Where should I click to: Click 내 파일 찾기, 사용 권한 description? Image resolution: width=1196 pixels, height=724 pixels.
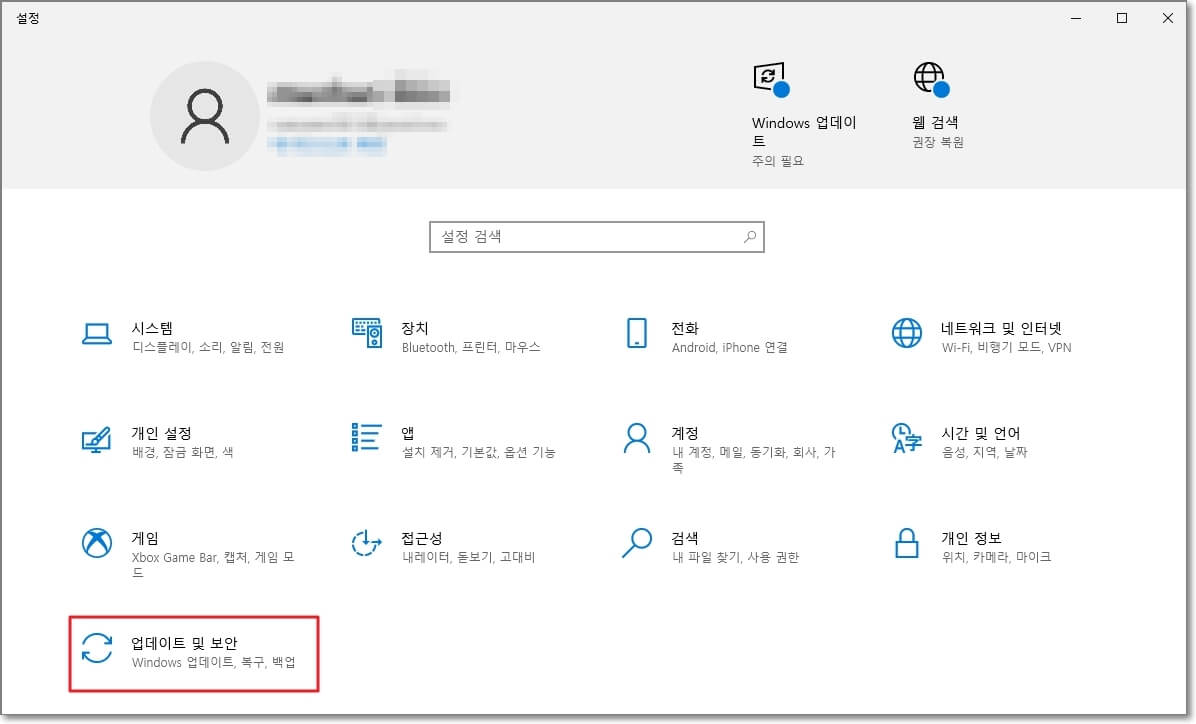click(735, 558)
